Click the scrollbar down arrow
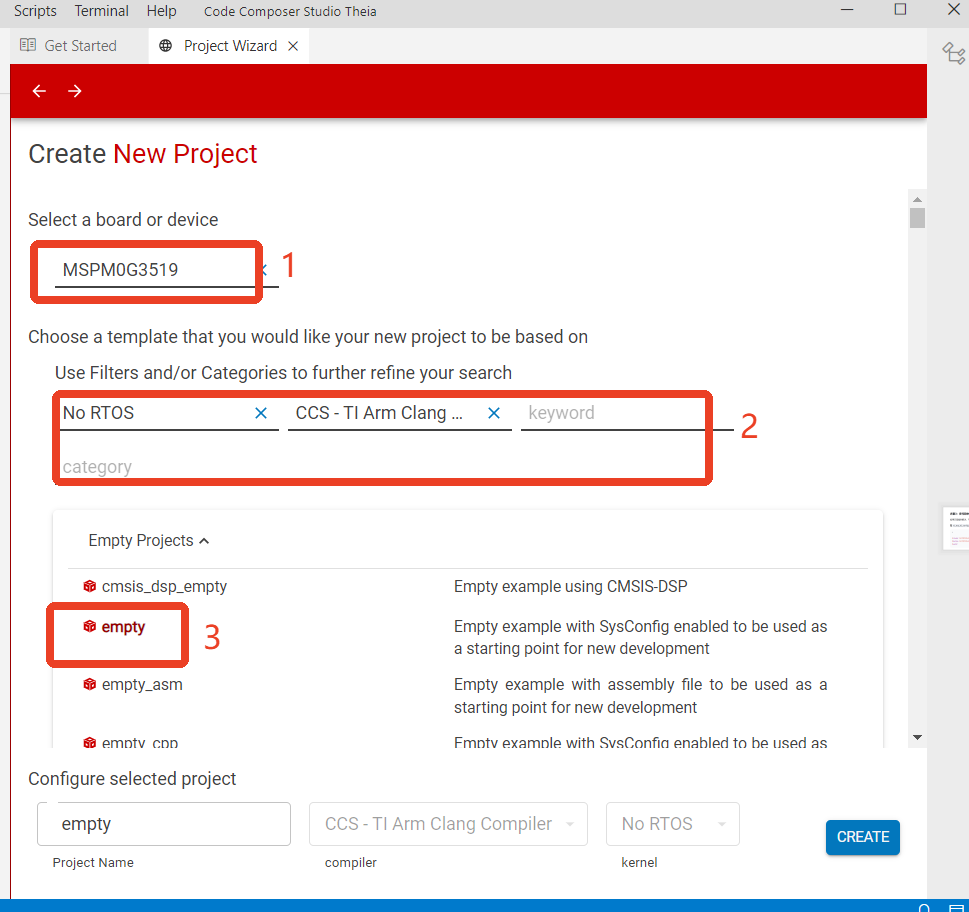The width and height of the screenshot is (969, 912). pyautogui.click(x=918, y=737)
